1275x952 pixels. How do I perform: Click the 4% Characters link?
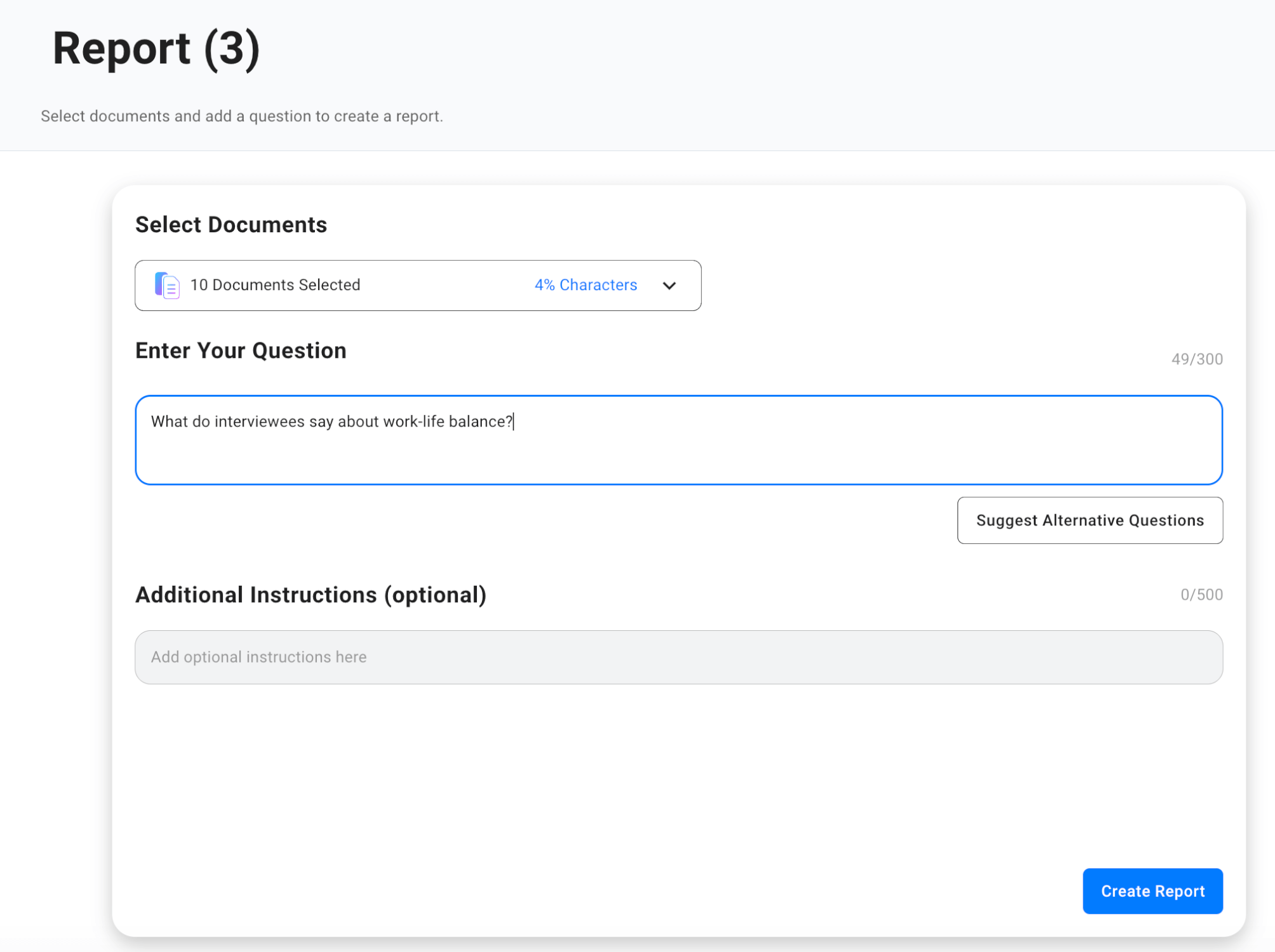(585, 285)
